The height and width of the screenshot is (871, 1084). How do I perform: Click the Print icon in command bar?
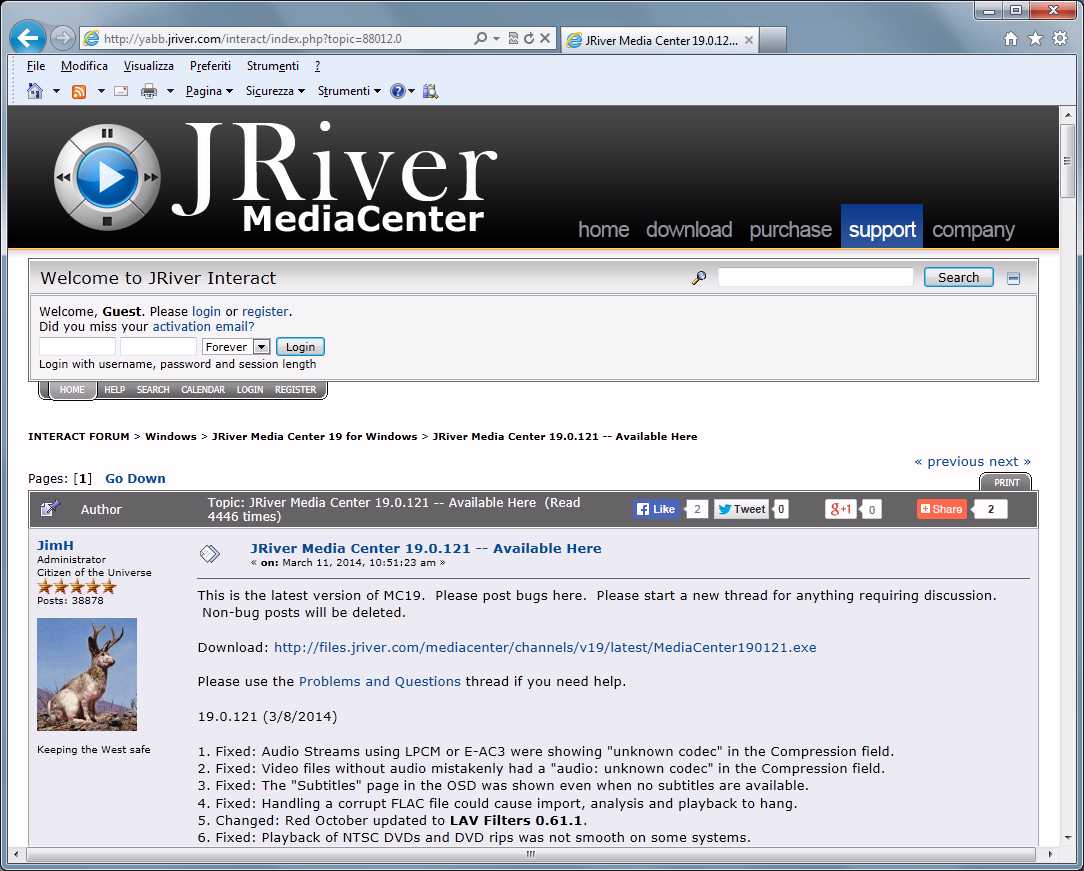[149, 91]
